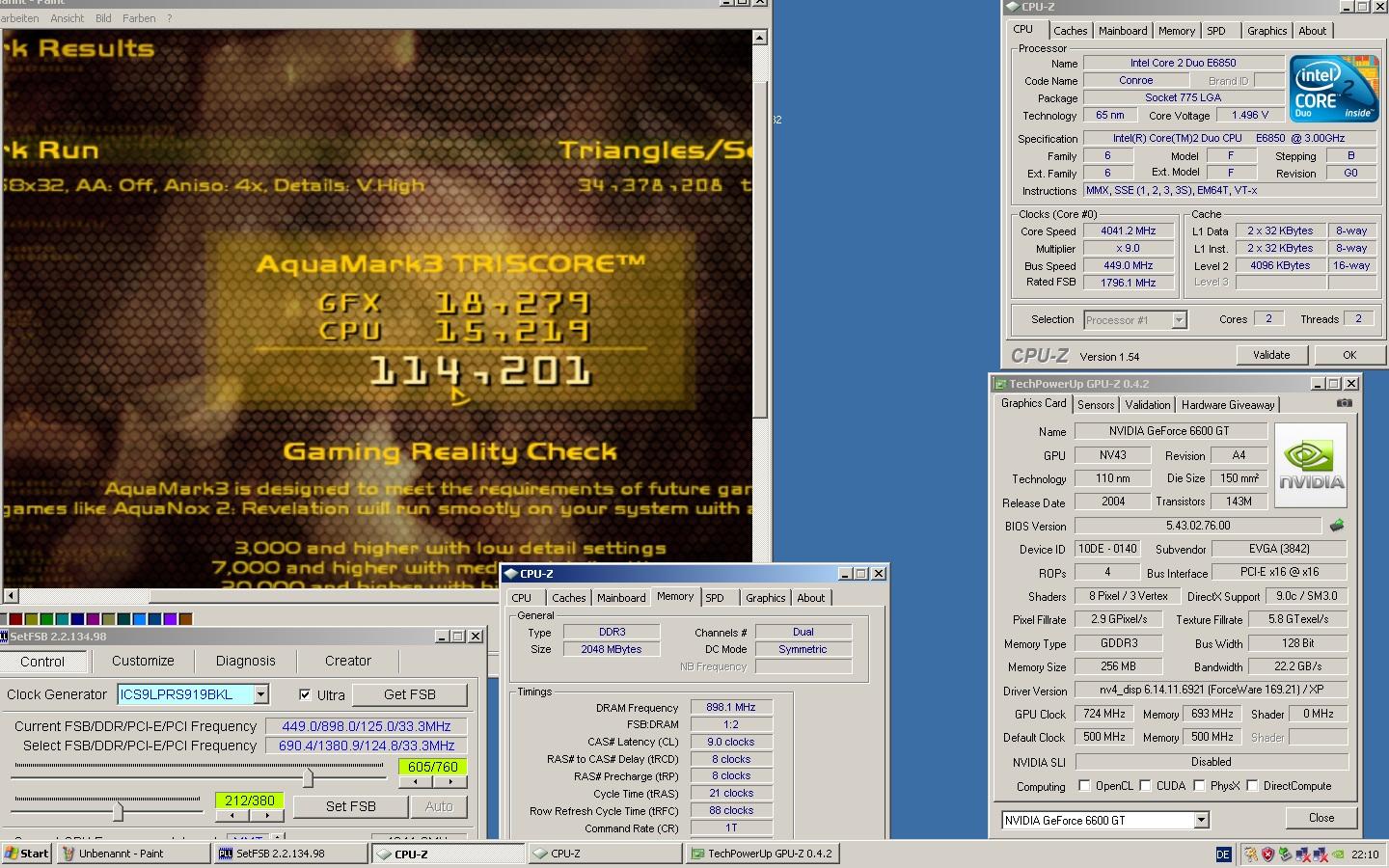The image size is (1389, 868).
Task: Click the GPU Clock value 724 MHz
Action: tap(1103, 714)
